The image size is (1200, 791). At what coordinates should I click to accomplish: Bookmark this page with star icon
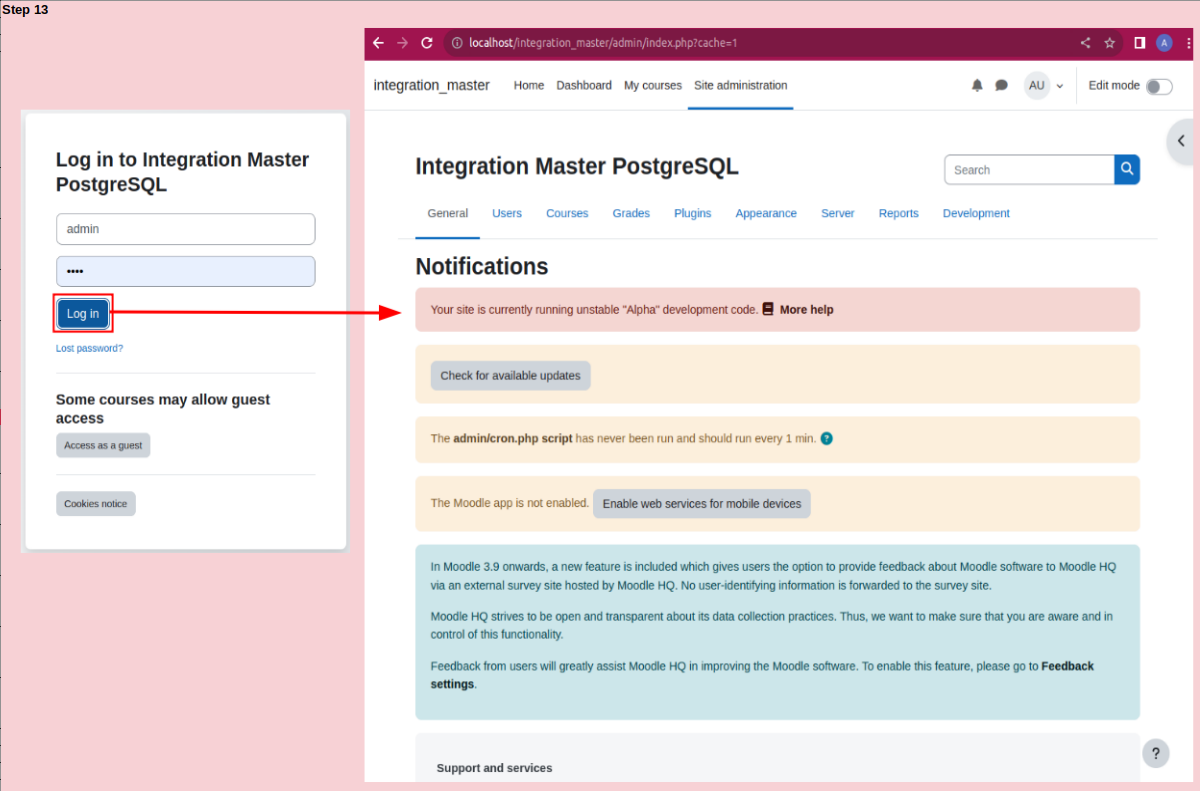click(1109, 43)
